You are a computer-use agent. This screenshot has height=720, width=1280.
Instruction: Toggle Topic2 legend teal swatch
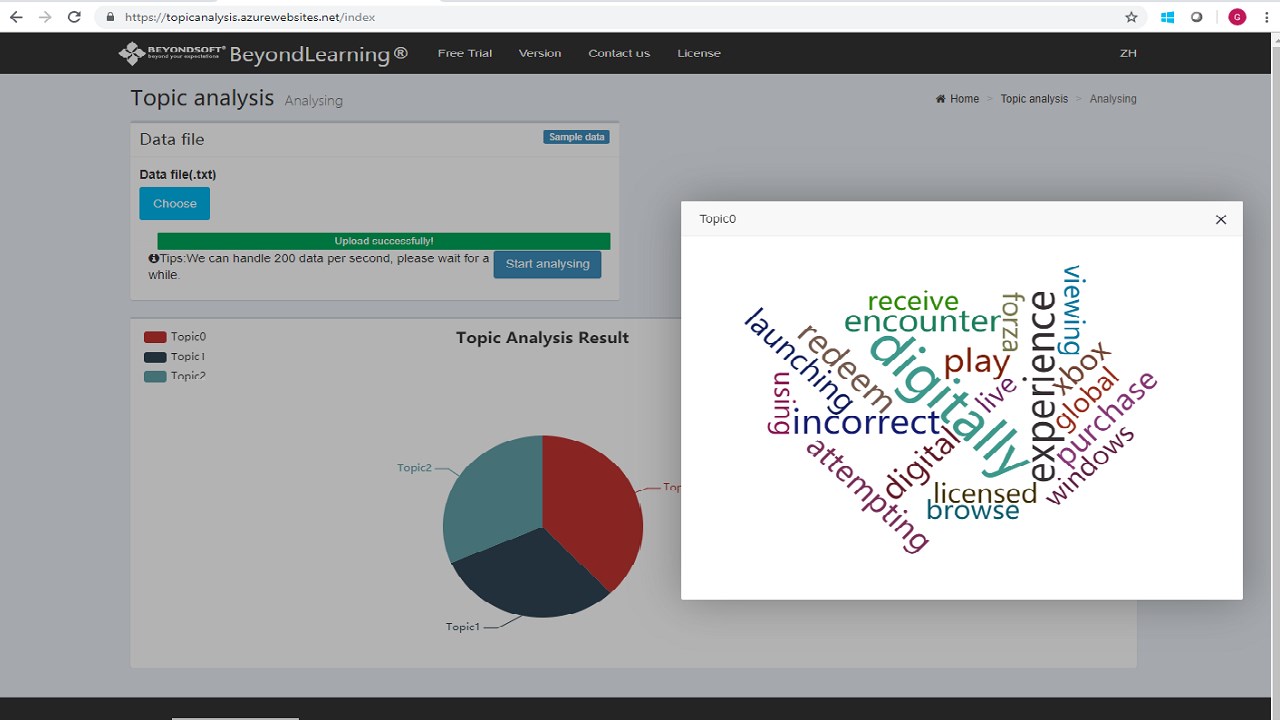click(x=155, y=376)
